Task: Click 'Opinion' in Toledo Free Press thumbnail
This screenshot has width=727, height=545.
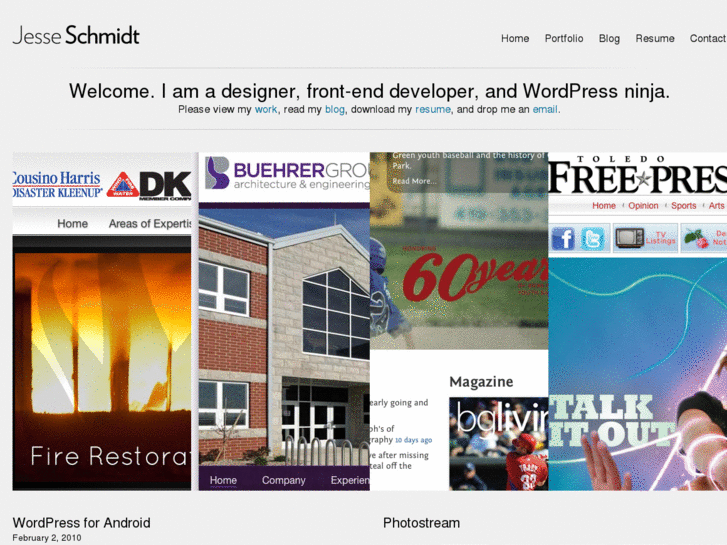Action: coord(643,205)
